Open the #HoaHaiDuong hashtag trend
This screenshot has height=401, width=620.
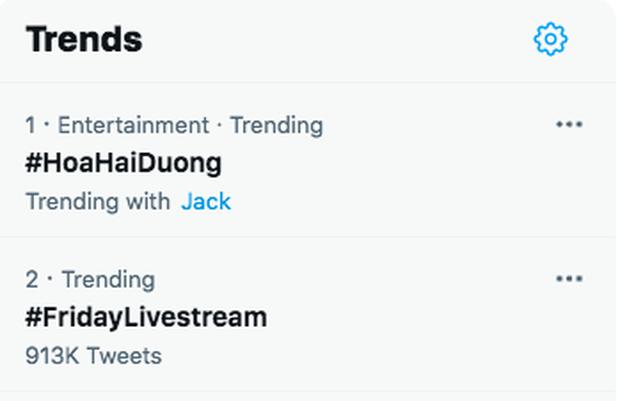tap(123, 163)
